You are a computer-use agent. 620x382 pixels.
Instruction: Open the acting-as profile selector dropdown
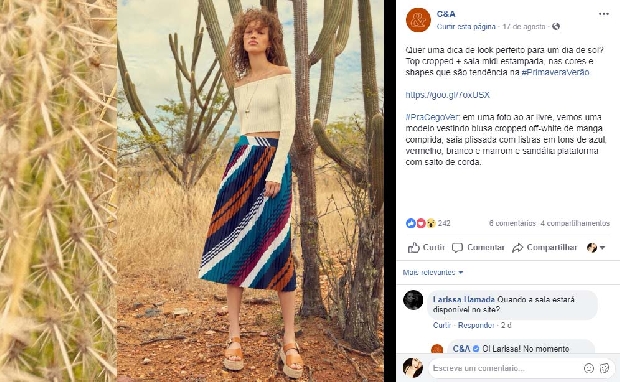(596, 248)
